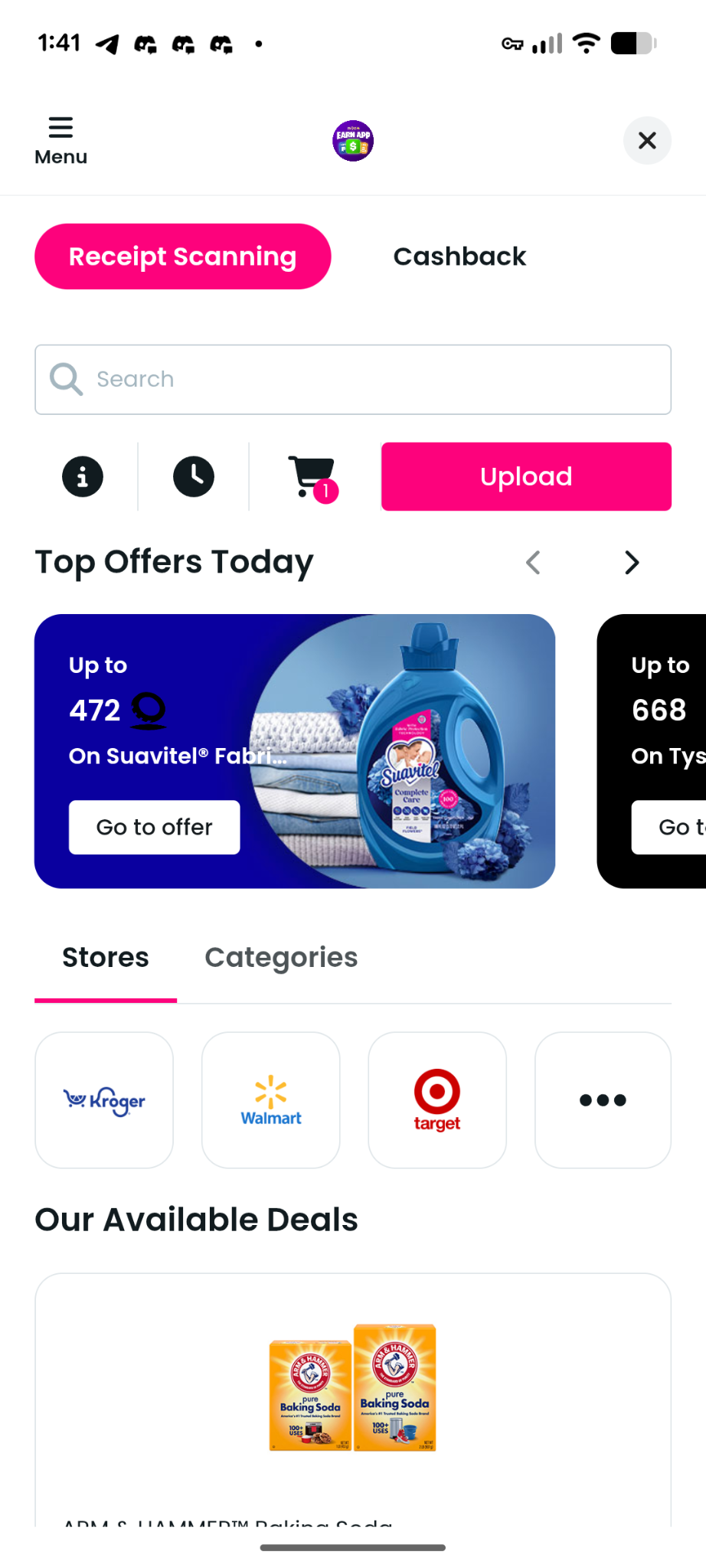Select the Stores tab

[106, 958]
